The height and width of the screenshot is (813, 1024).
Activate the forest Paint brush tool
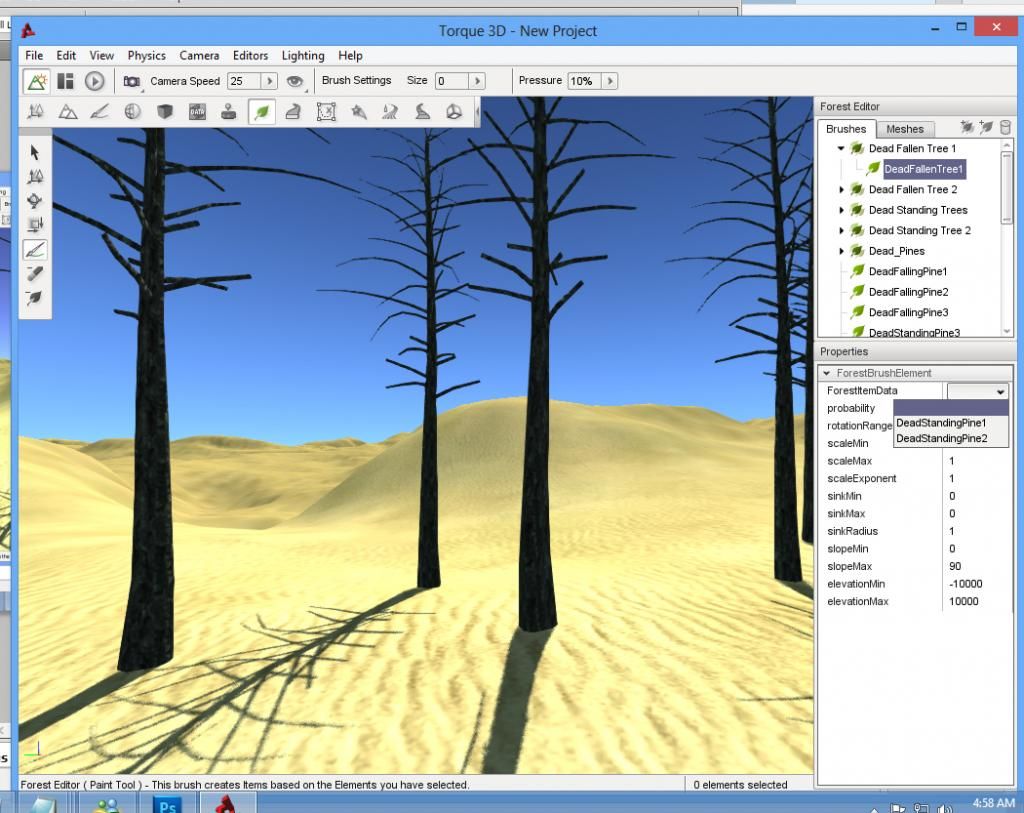tap(35, 249)
